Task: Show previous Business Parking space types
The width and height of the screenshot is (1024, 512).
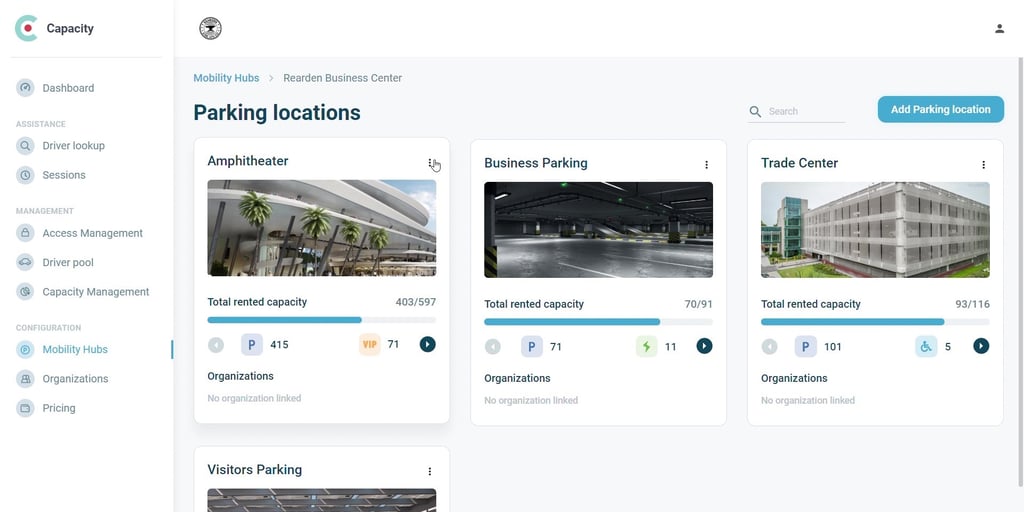Action: click(493, 346)
